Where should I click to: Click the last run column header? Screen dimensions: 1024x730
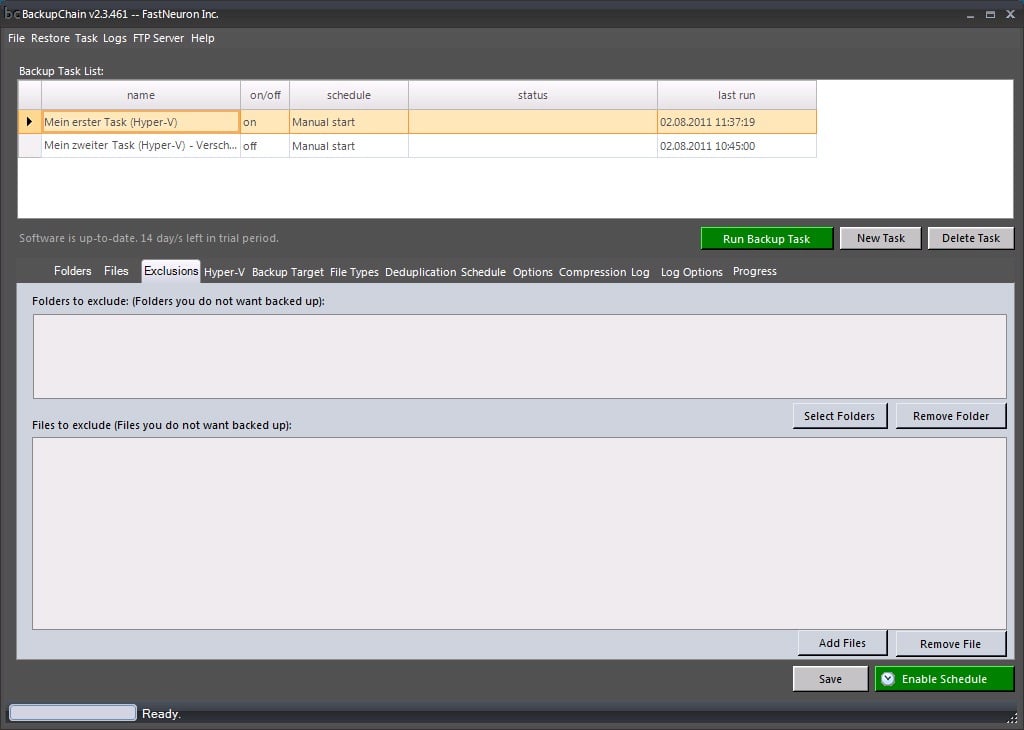click(x=737, y=95)
